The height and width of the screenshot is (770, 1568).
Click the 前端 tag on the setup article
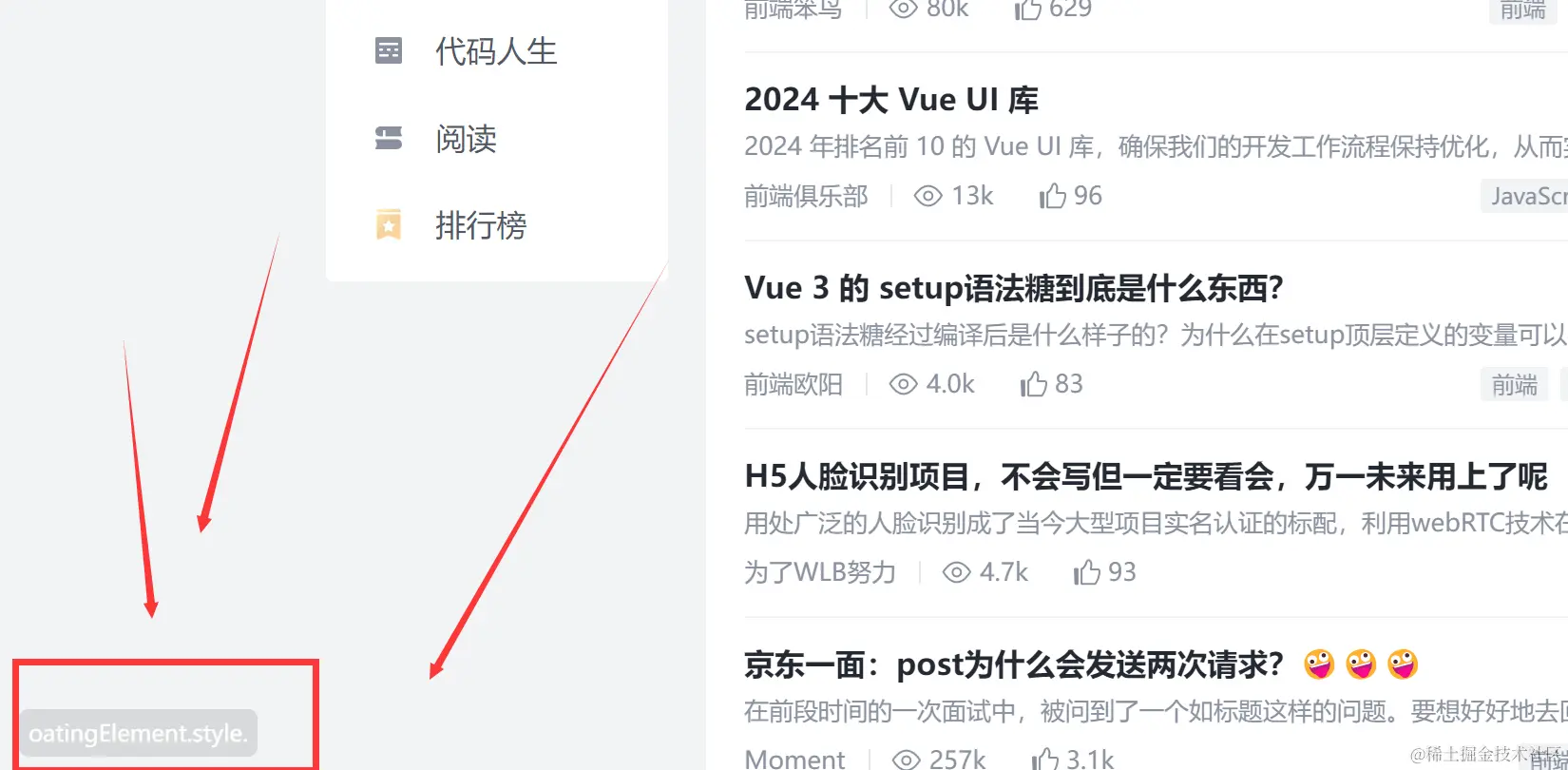[1514, 384]
